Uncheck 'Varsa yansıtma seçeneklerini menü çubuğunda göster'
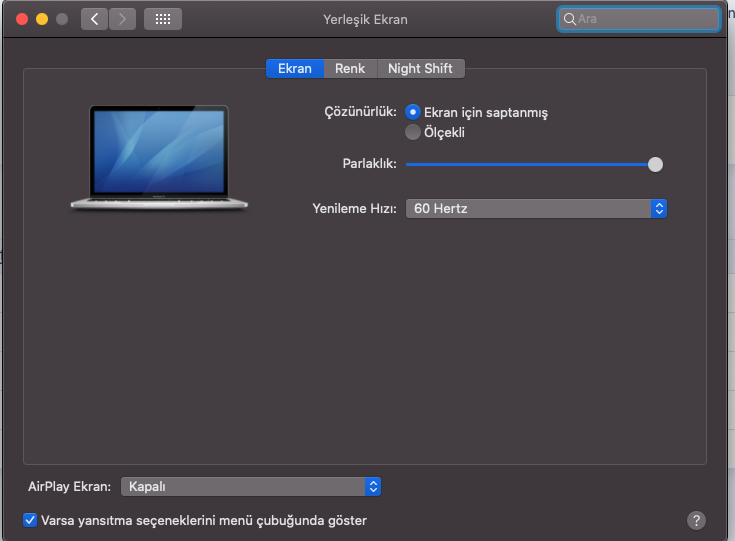 click(x=30, y=520)
